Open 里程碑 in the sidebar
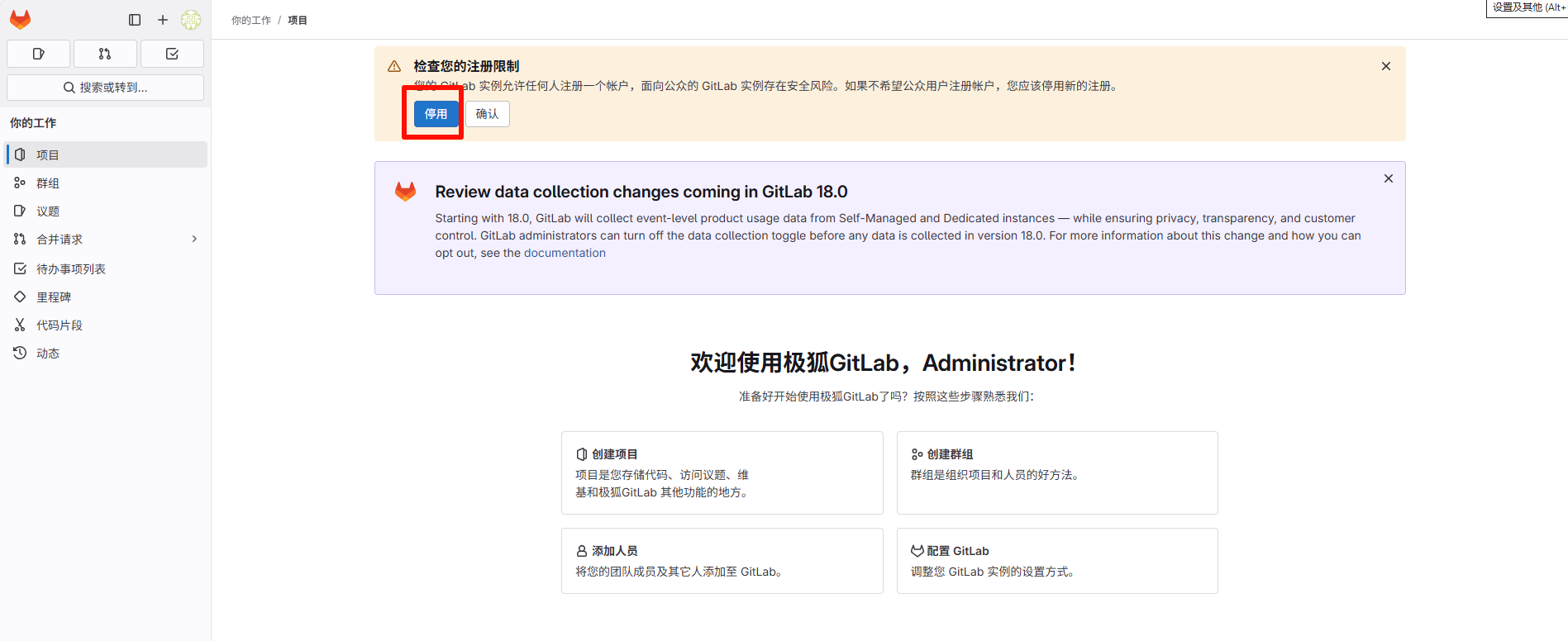1568x641 pixels. pos(107,297)
